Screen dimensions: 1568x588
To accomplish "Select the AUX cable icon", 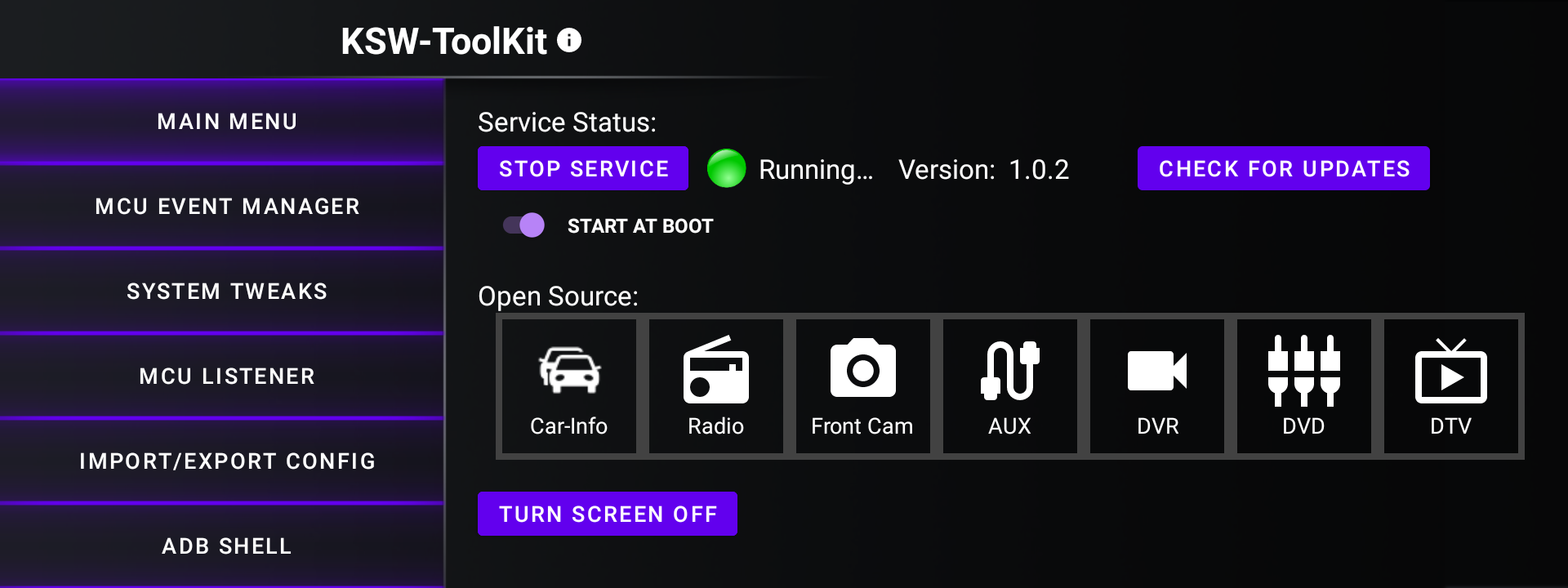I will [1009, 371].
